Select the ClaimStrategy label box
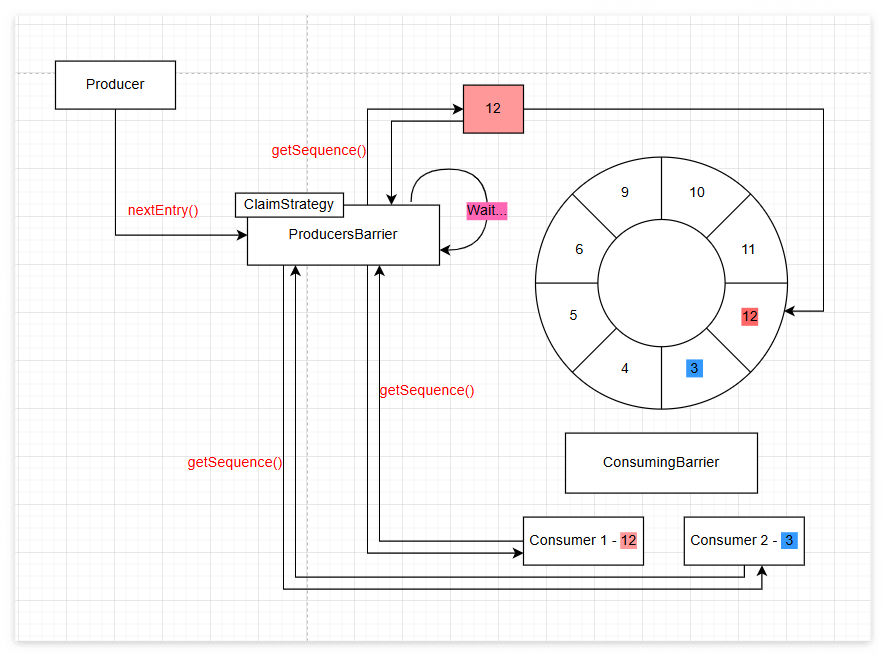Viewport: 886px width, 656px height. 289,205
